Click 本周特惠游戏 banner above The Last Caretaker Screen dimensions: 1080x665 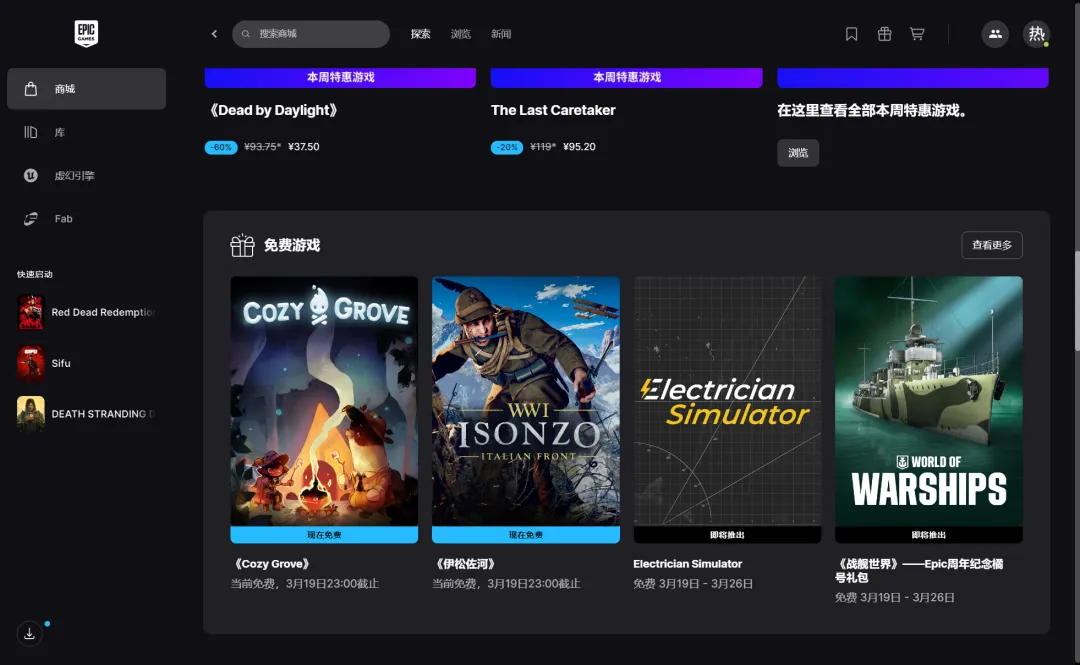click(627, 77)
